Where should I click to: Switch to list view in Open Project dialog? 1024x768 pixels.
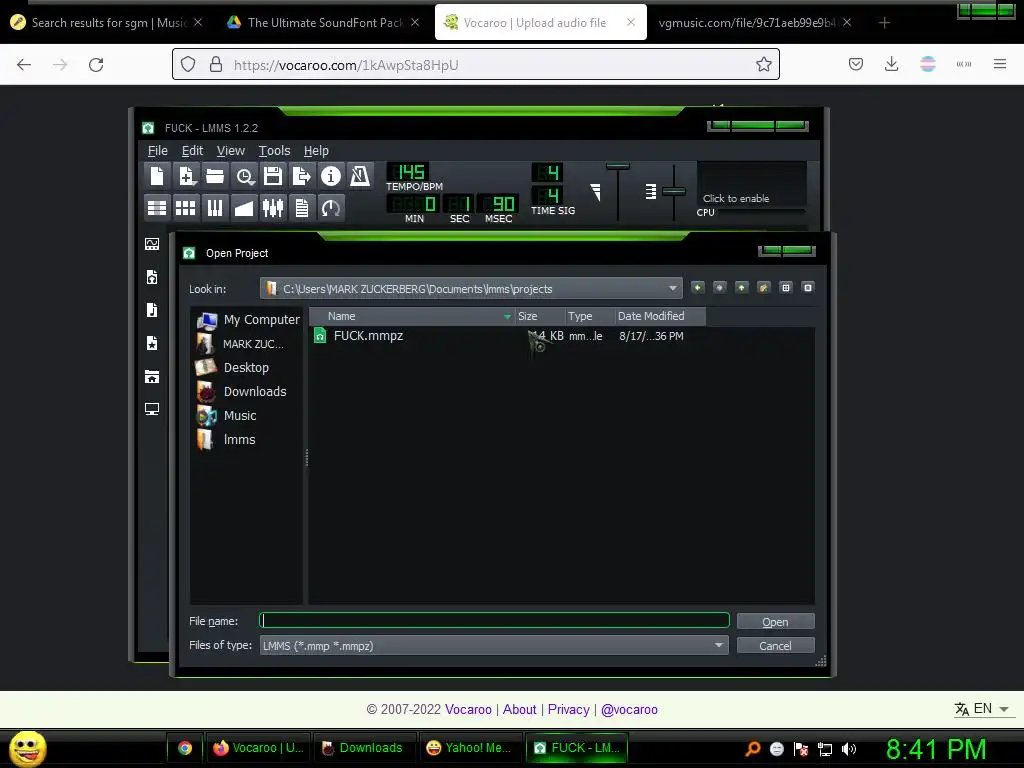786,287
